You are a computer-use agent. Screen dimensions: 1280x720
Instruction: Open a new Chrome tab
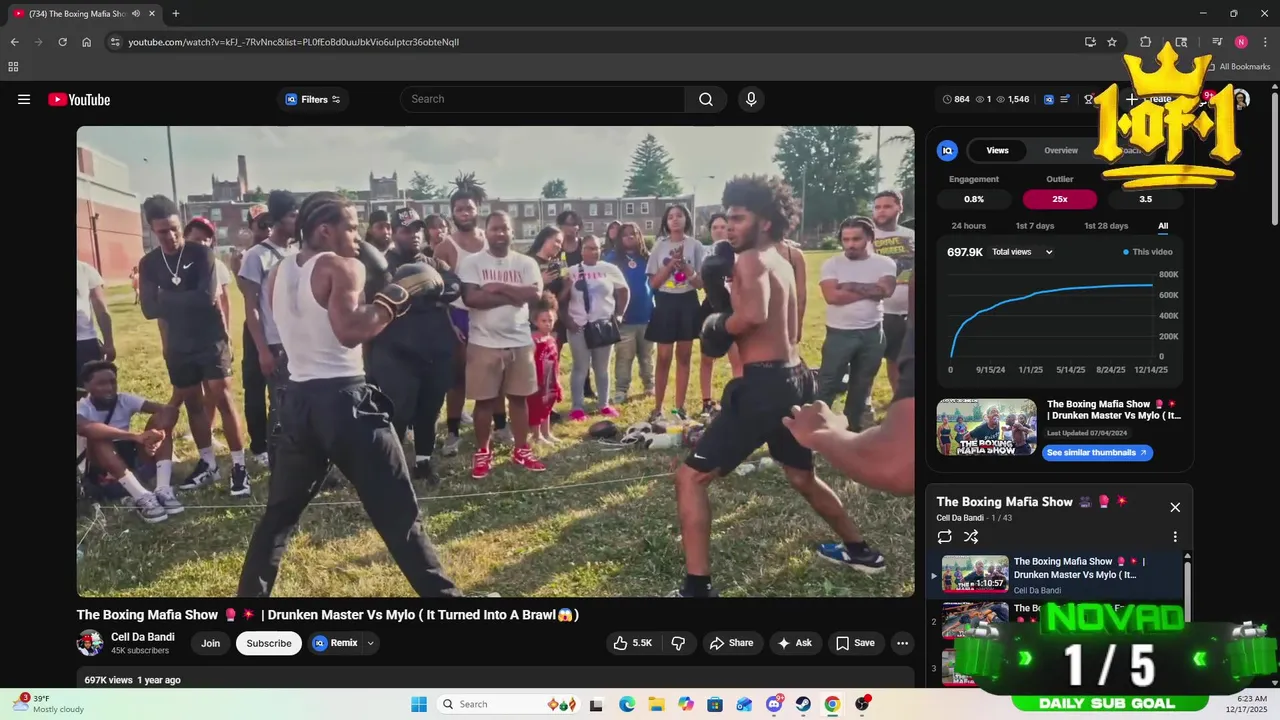tap(176, 13)
